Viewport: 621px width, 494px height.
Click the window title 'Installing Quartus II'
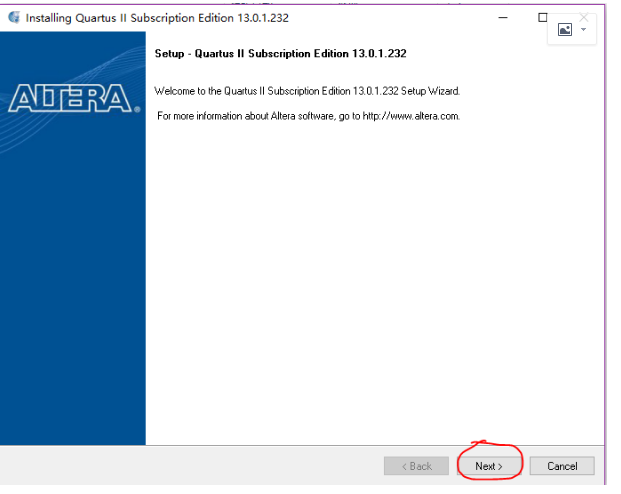(x=157, y=18)
